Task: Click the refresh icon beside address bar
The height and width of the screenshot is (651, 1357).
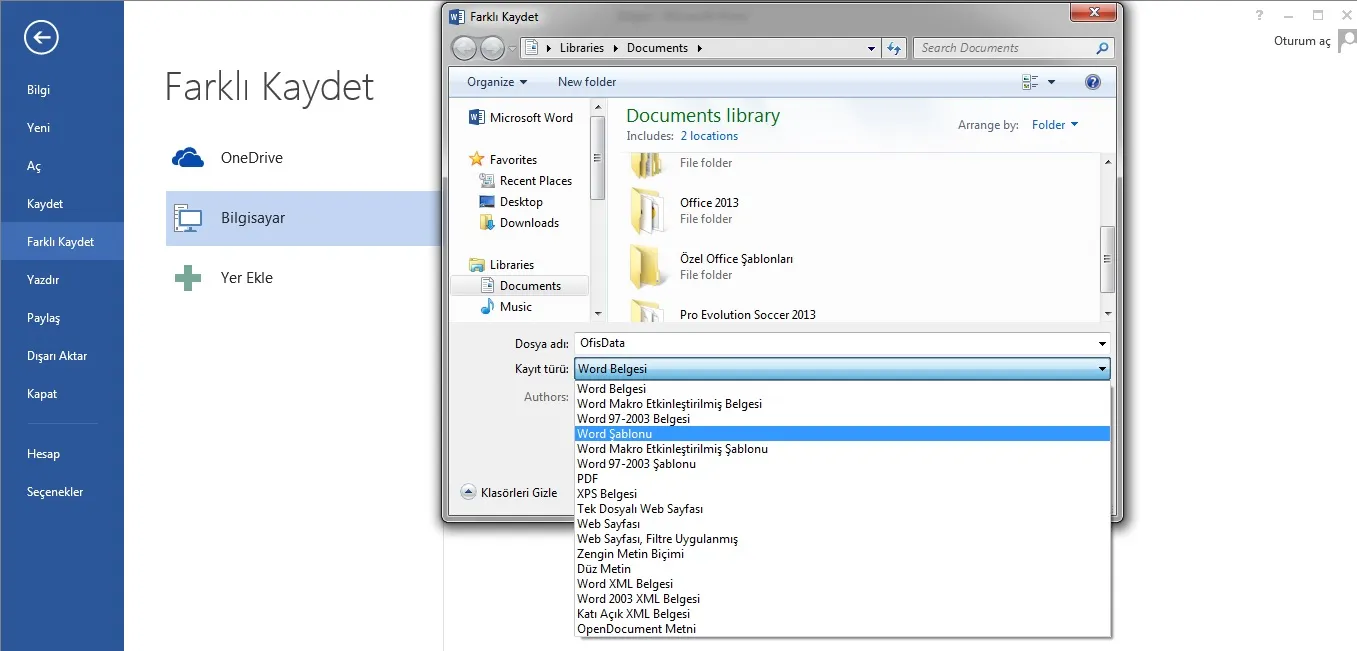Action: pos(895,48)
